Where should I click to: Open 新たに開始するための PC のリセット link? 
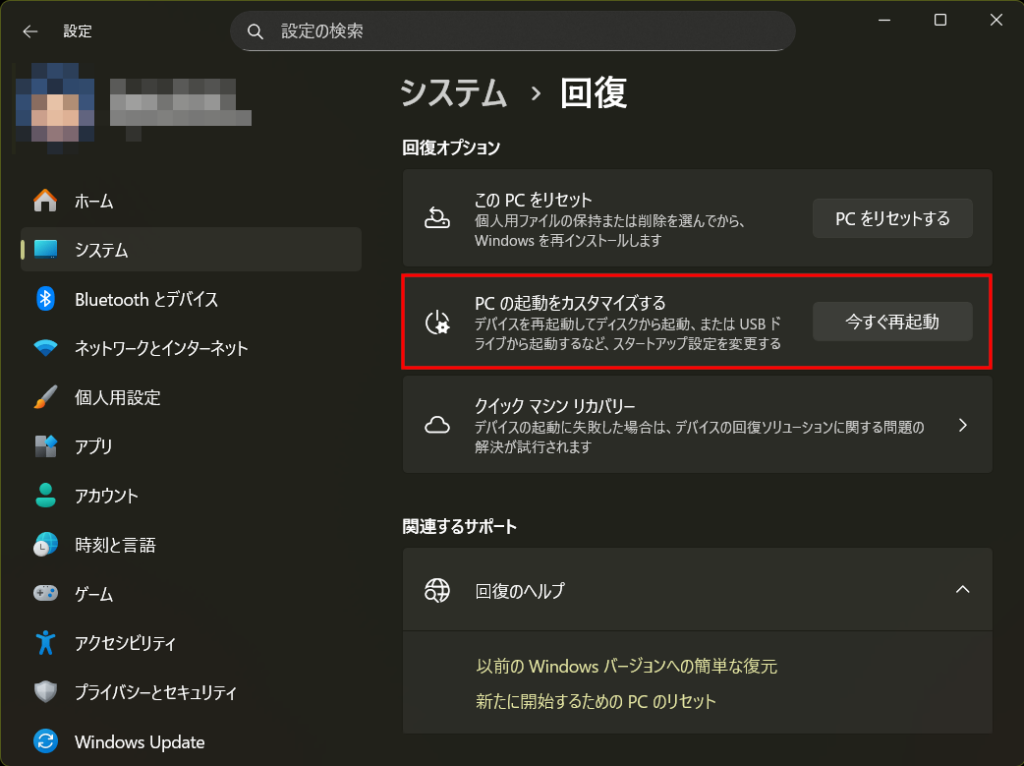click(596, 701)
